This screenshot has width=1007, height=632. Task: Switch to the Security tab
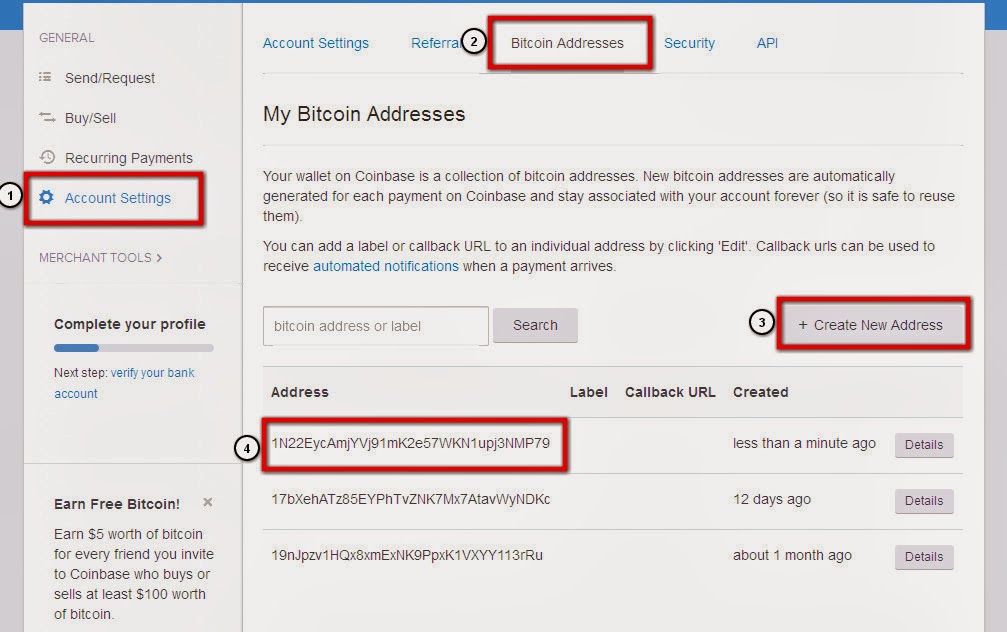689,43
